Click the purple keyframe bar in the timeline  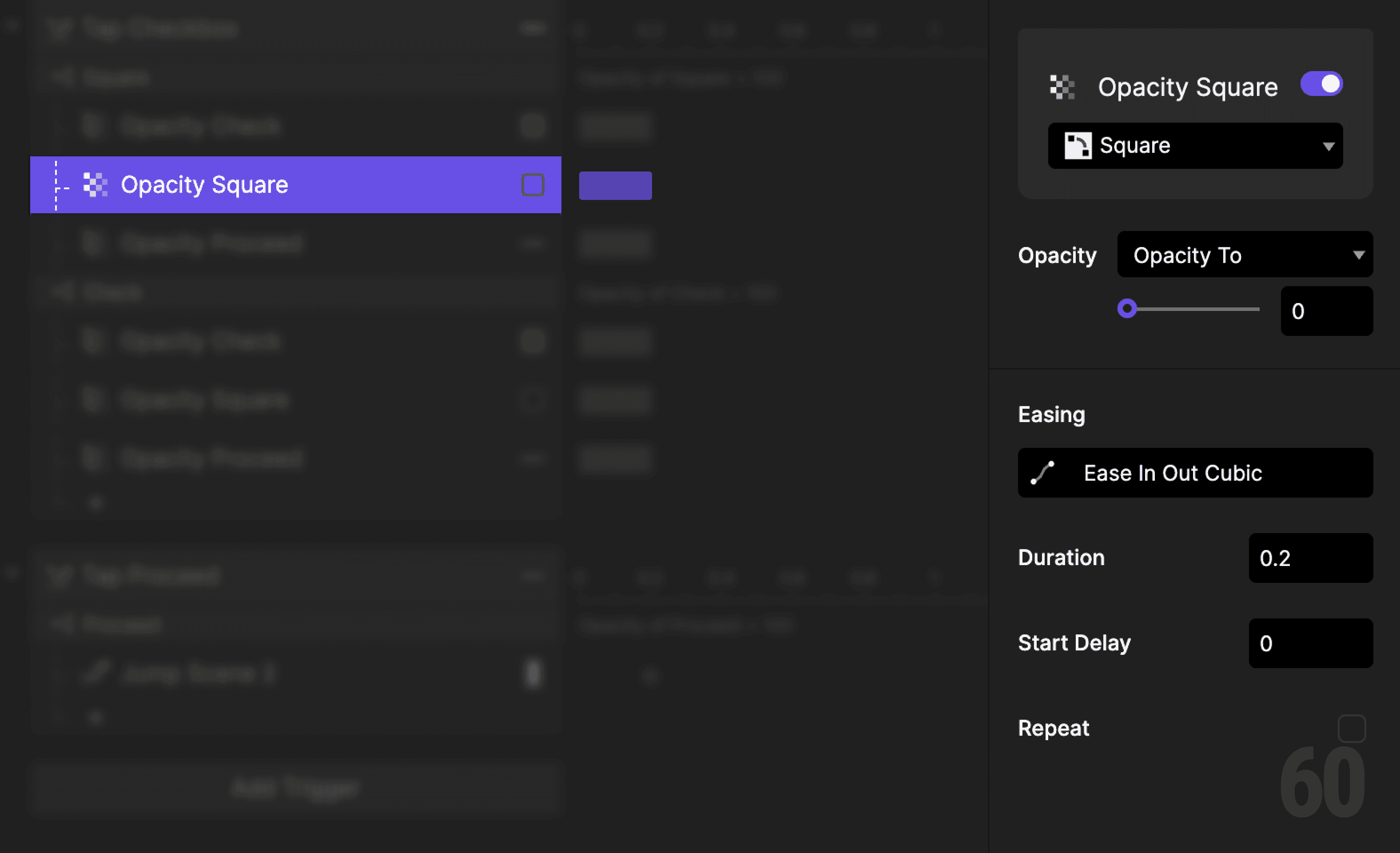coord(615,185)
